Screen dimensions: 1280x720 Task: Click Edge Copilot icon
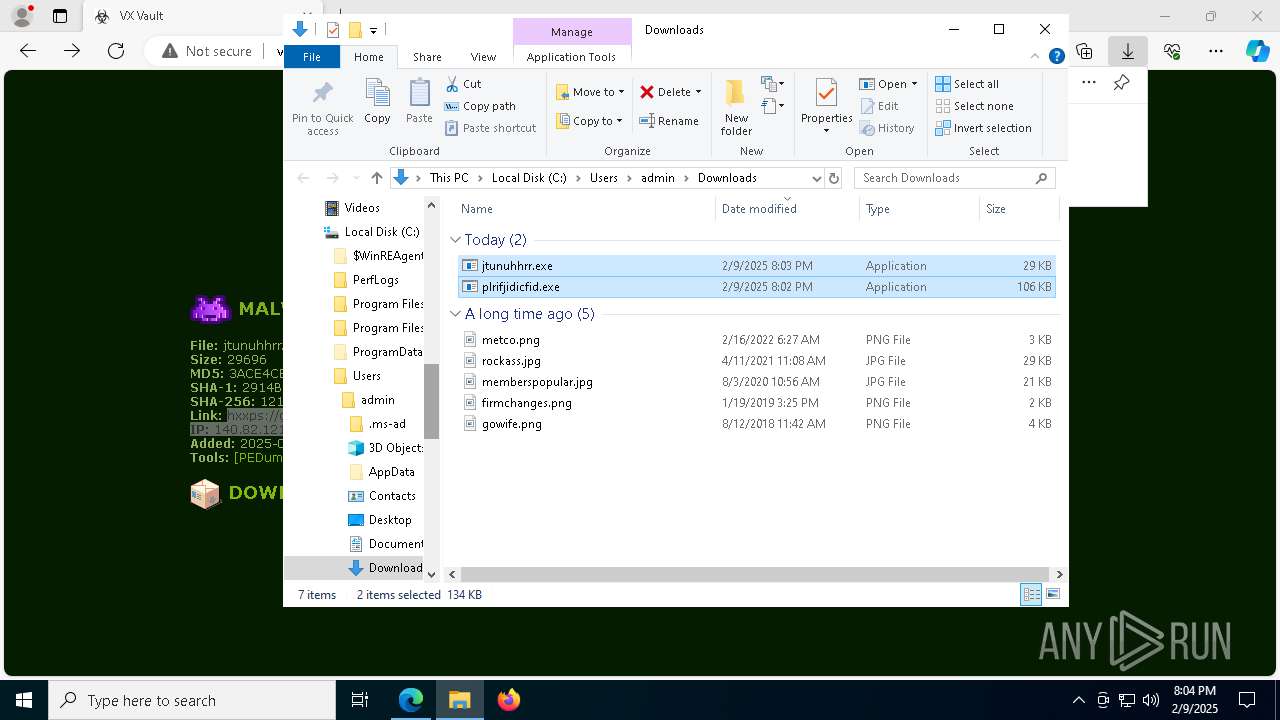click(1258, 50)
